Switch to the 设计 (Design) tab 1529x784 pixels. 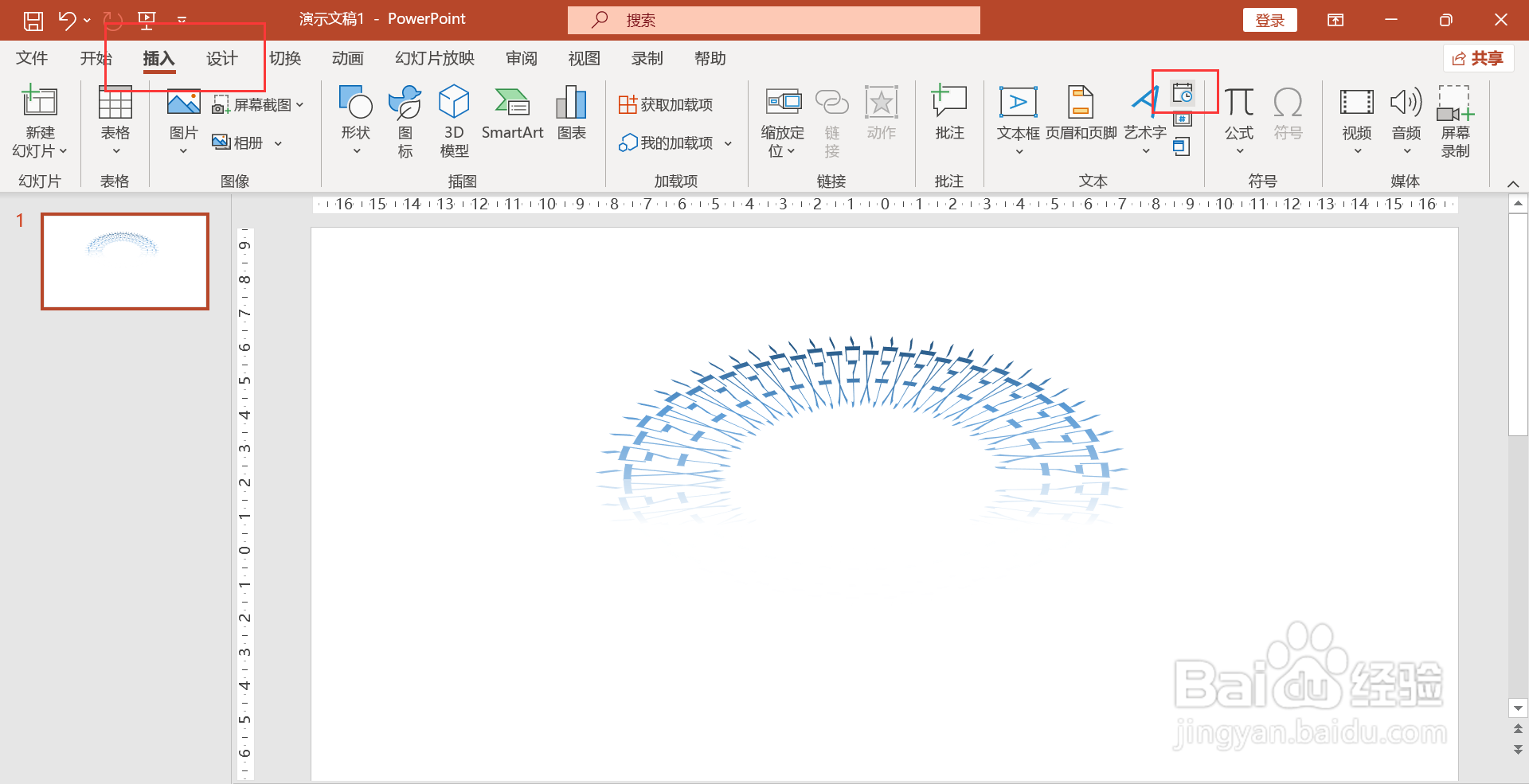[221, 58]
